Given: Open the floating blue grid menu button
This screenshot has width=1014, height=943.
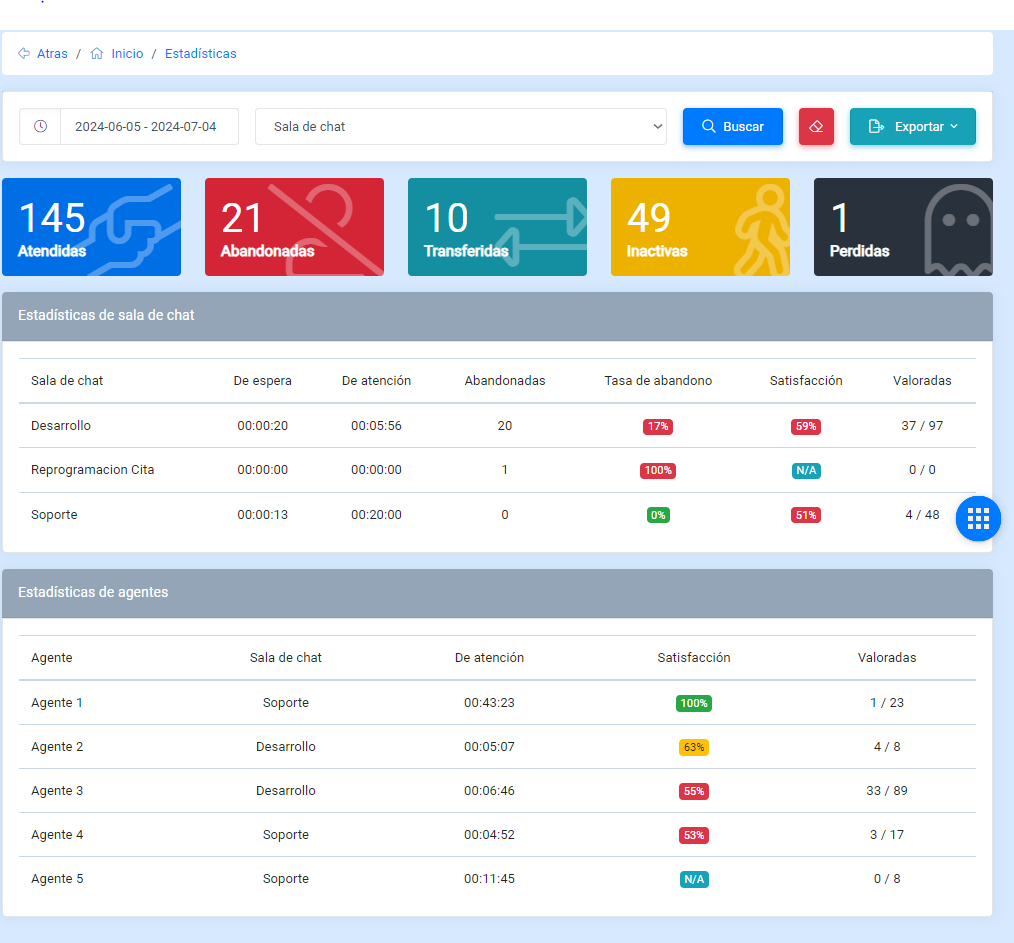Looking at the screenshot, I should coord(978,518).
